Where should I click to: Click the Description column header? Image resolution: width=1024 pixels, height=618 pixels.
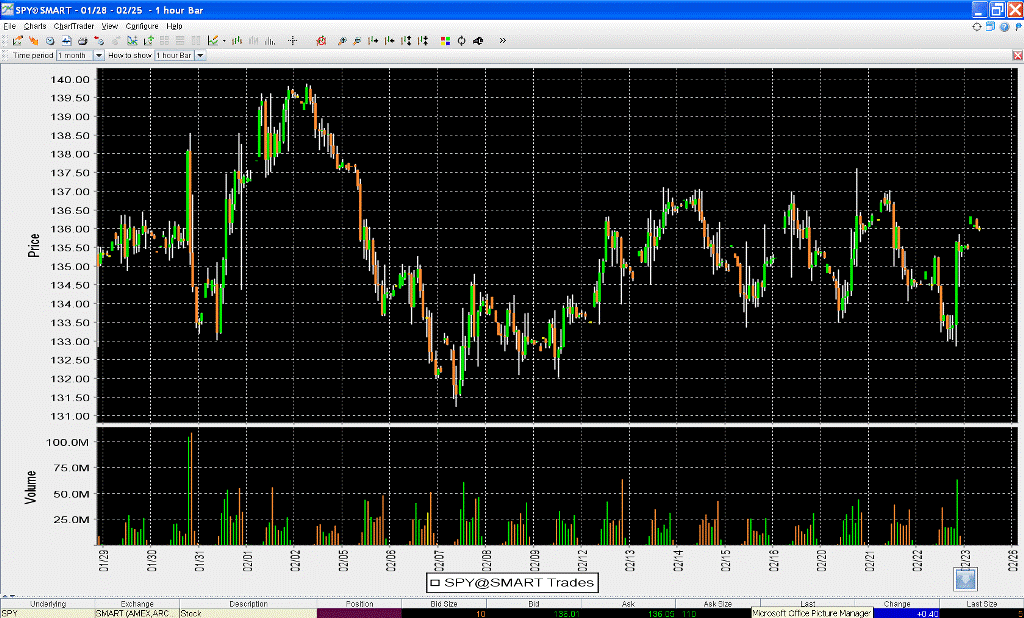(x=248, y=604)
